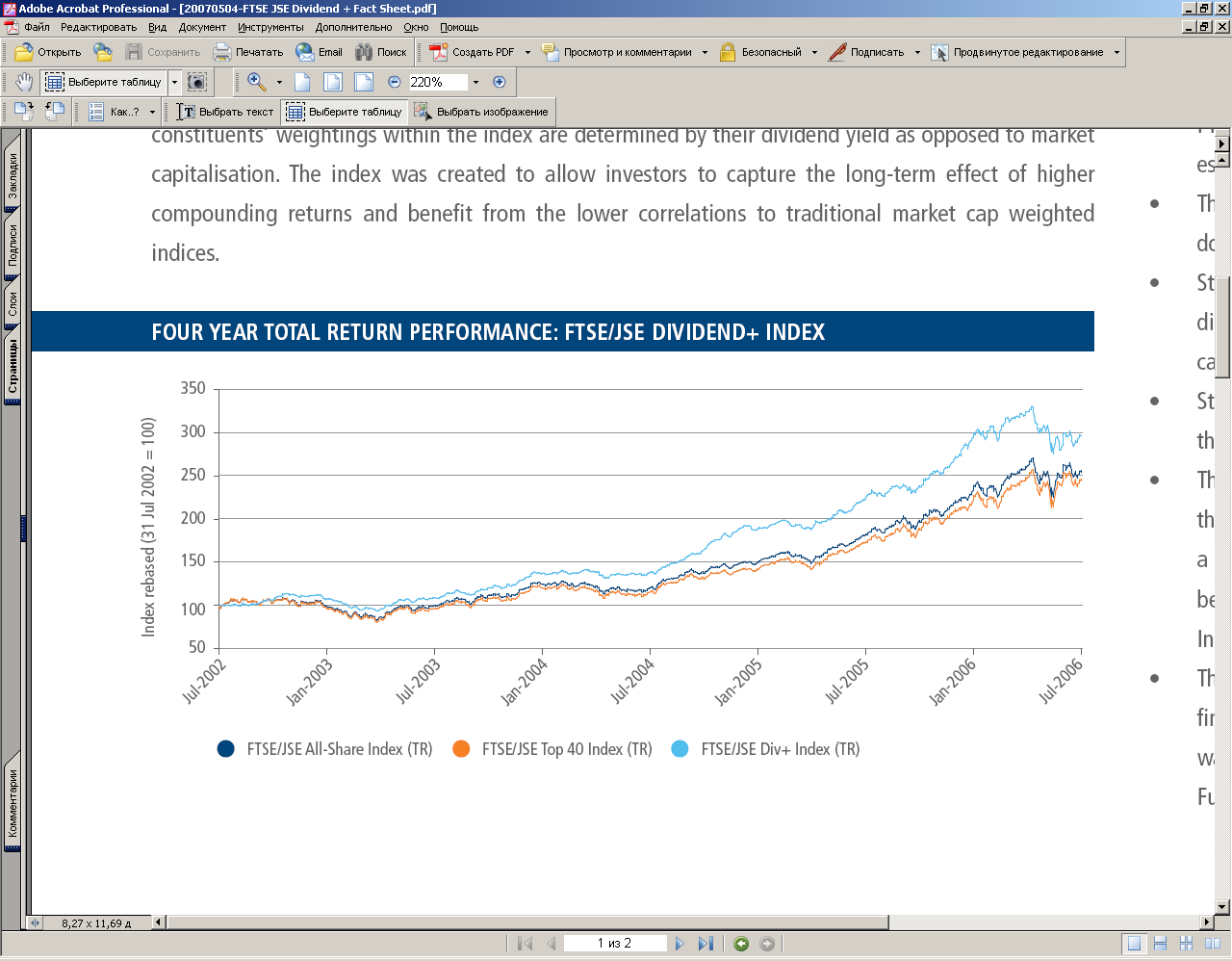Click the page size 8,27 x 11,69 indicator
The height and width of the screenshot is (961, 1232).
95,922
